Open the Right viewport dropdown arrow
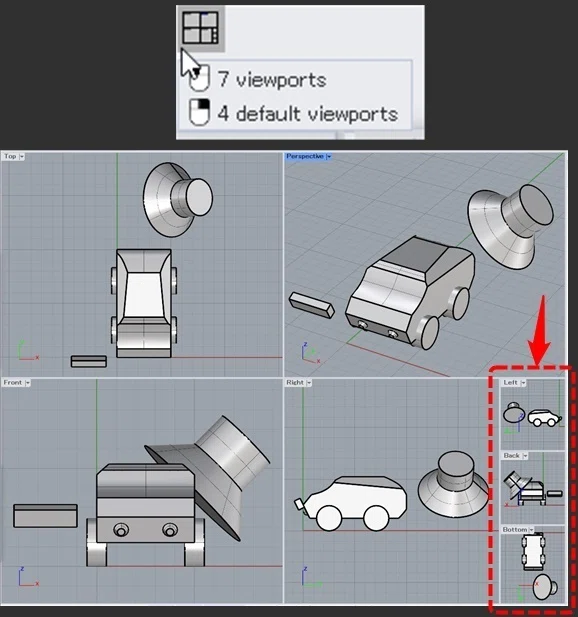The image size is (578, 617). (x=309, y=383)
